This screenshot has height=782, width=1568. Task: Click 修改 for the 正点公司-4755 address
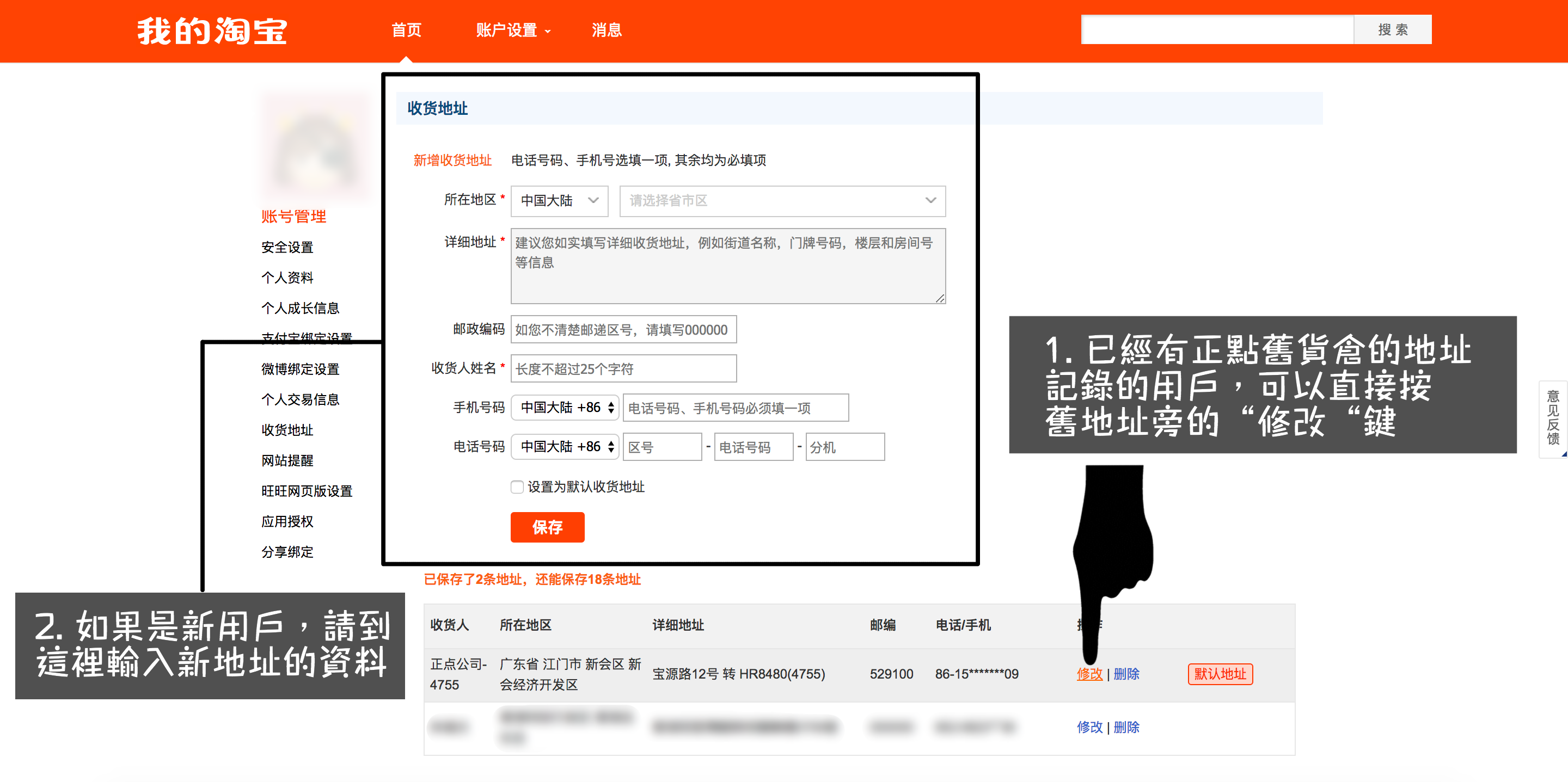click(1089, 674)
